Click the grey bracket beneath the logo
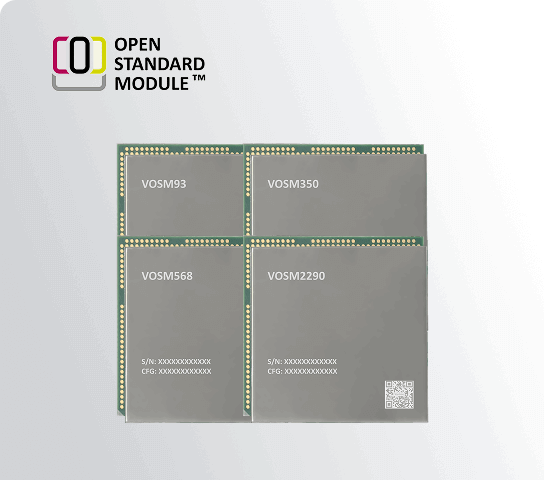The width and height of the screenshot is (544, 480). (x=79, y=83)
